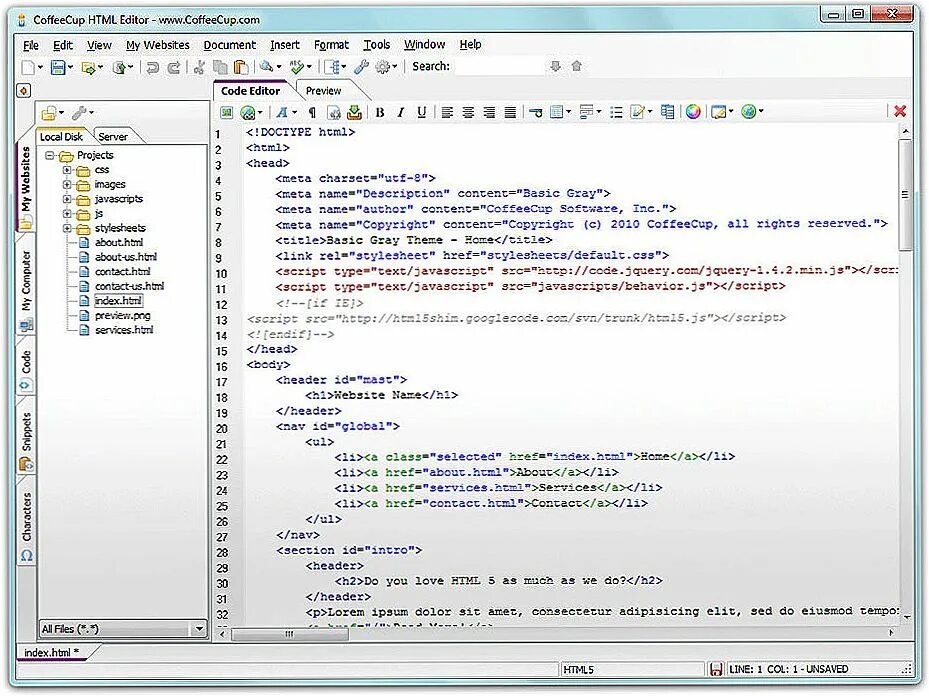This screenshot has width=929, height=696.
Task: Open the color wheel picker
Action: point(693,111)
